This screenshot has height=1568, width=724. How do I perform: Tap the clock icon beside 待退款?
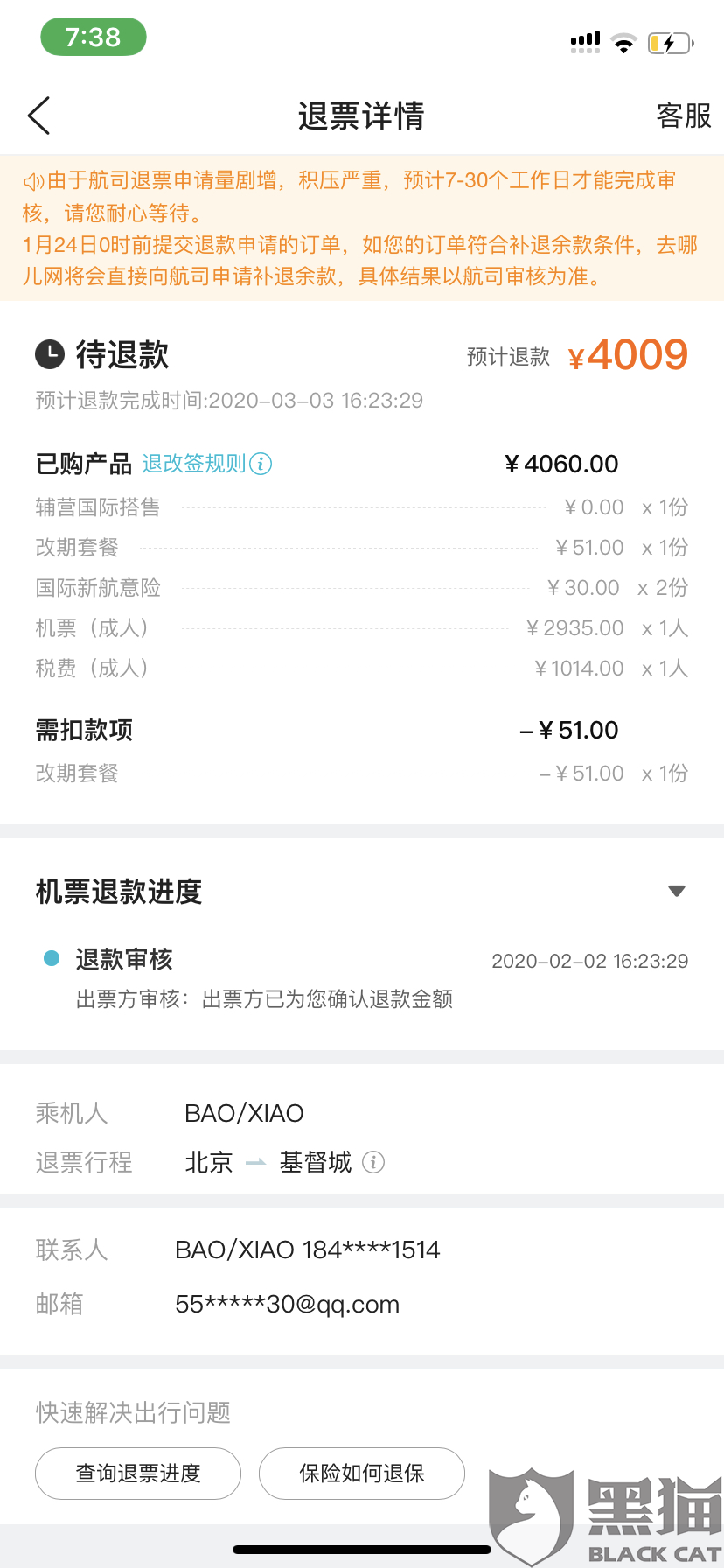click(x=50, y=354)
